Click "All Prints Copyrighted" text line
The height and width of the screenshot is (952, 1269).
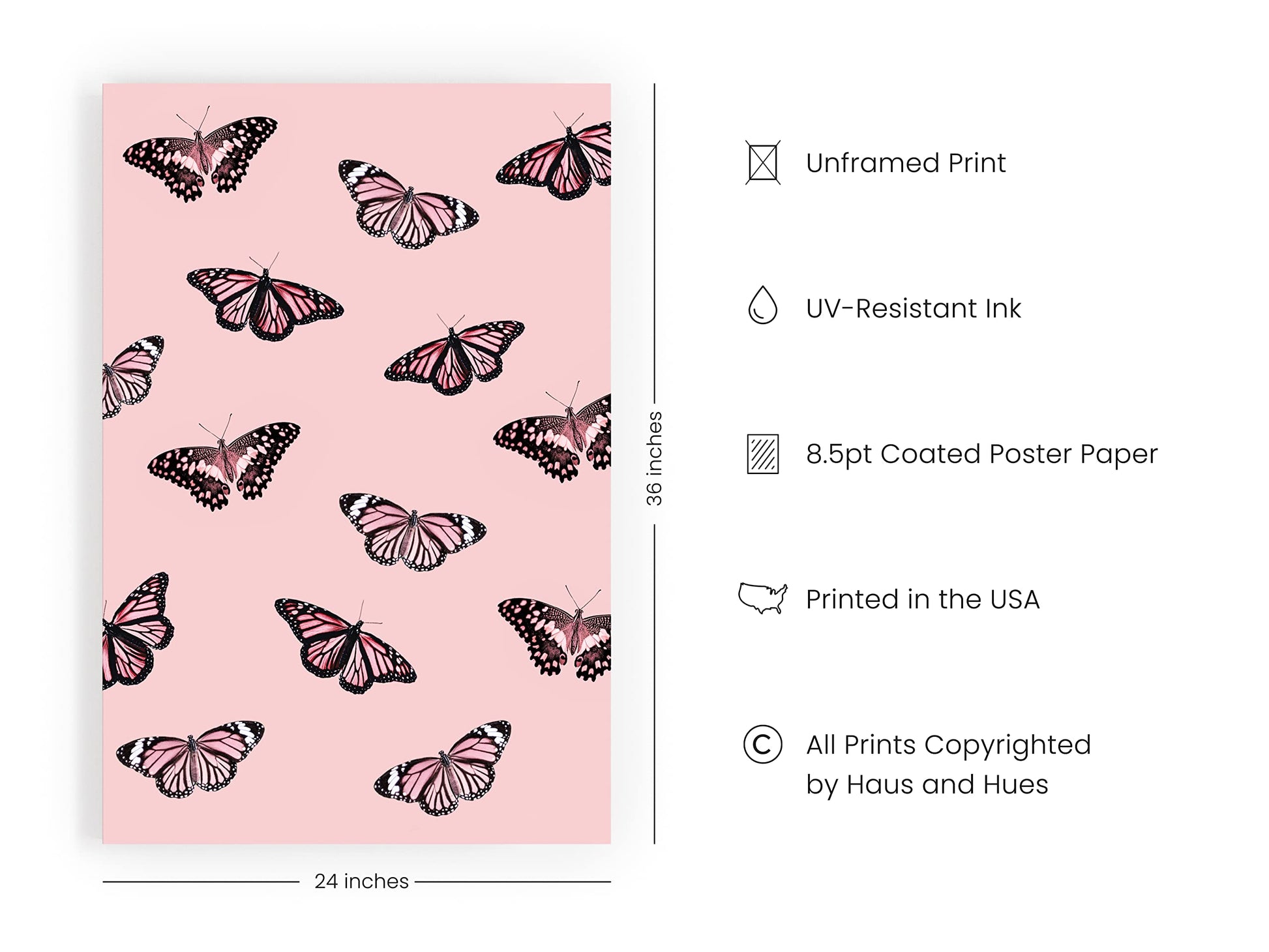tap(948, 745)
